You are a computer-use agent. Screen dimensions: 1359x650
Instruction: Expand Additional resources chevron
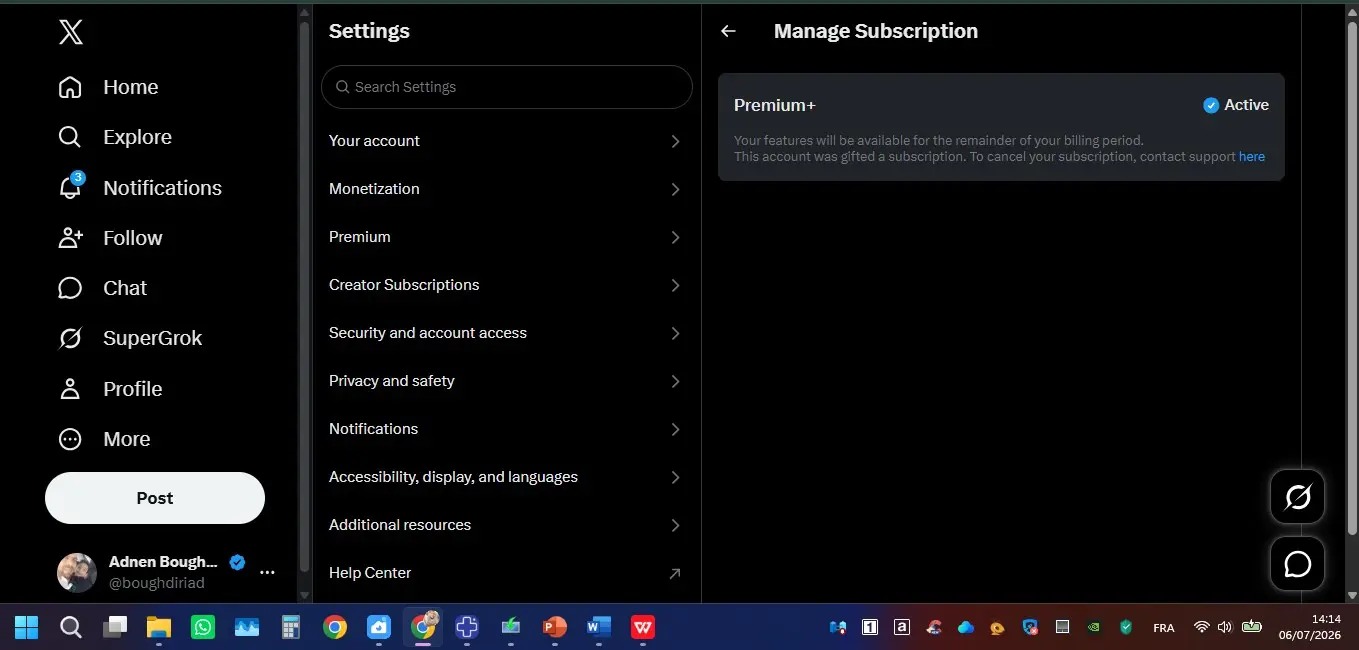click(x=675, y=525)
